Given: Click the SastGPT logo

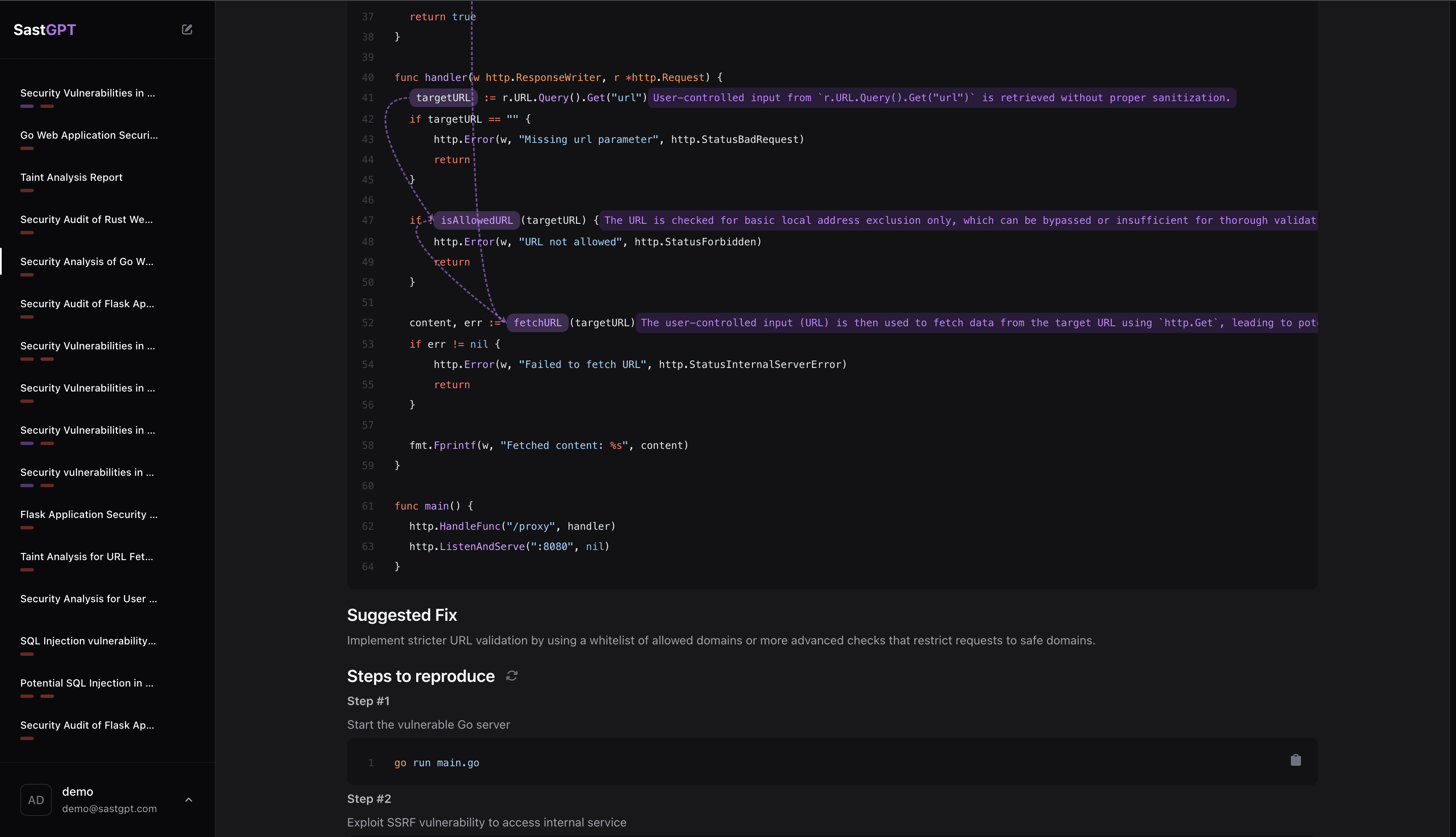Looking at the screenshot, I should [x=45, y=30].
